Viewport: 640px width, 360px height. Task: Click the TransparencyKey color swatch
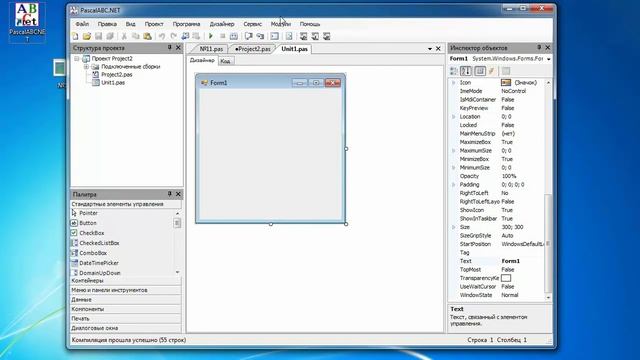[506, 278]
